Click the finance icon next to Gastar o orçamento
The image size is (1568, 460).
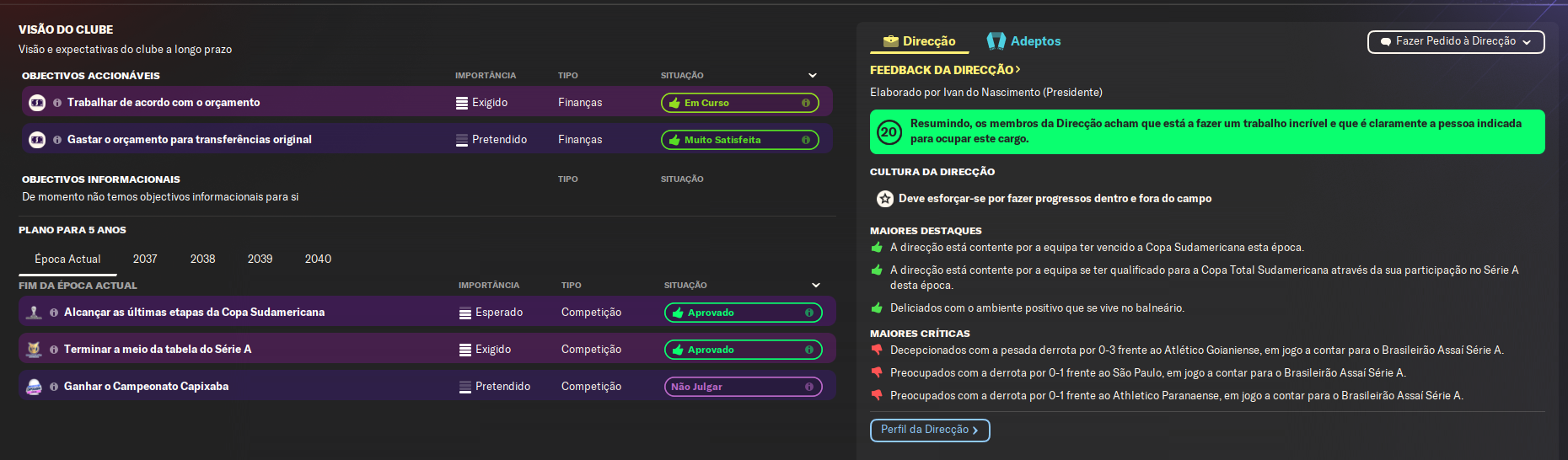tap(37, 140)
